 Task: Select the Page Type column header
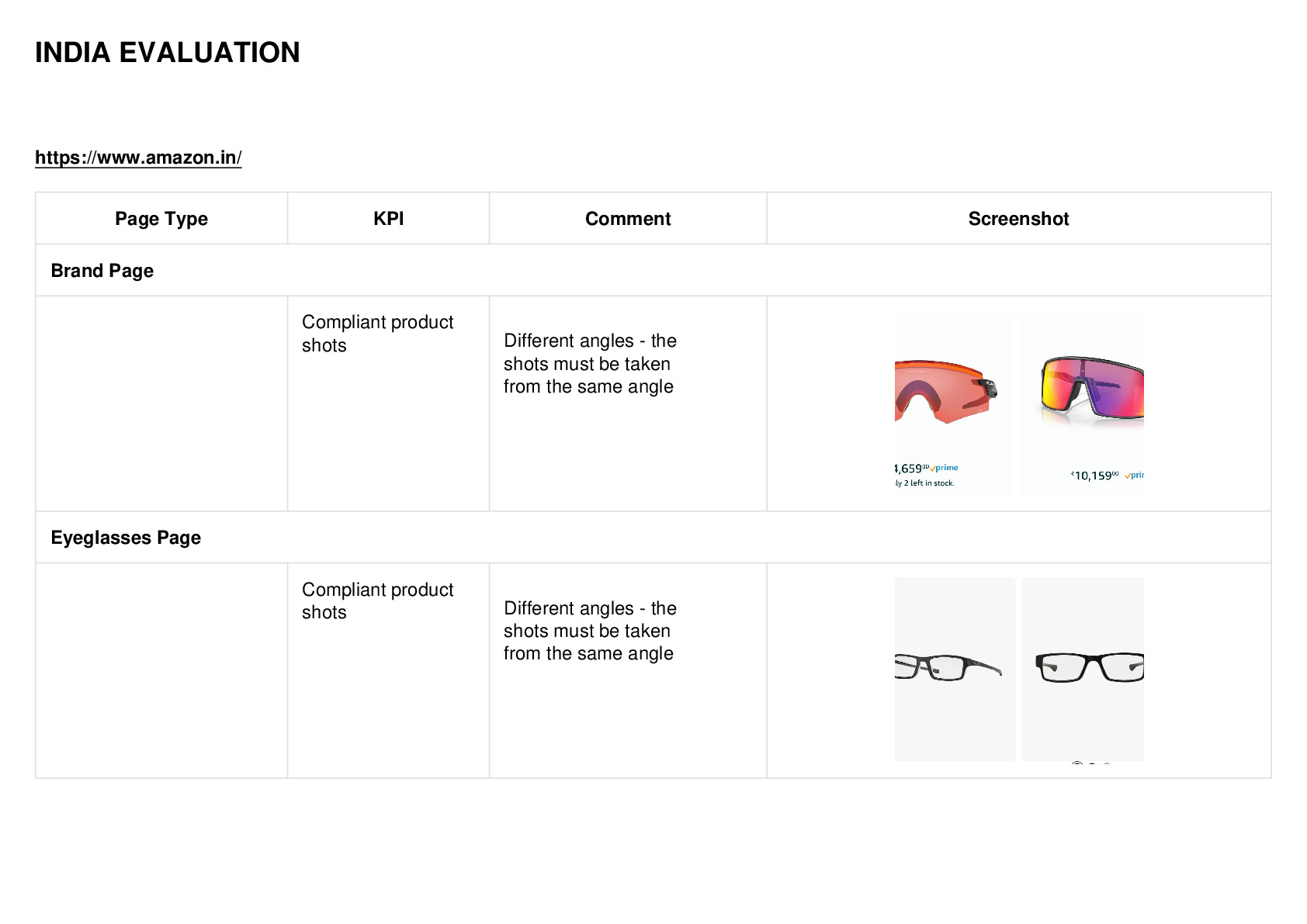(x=161, y=219)
